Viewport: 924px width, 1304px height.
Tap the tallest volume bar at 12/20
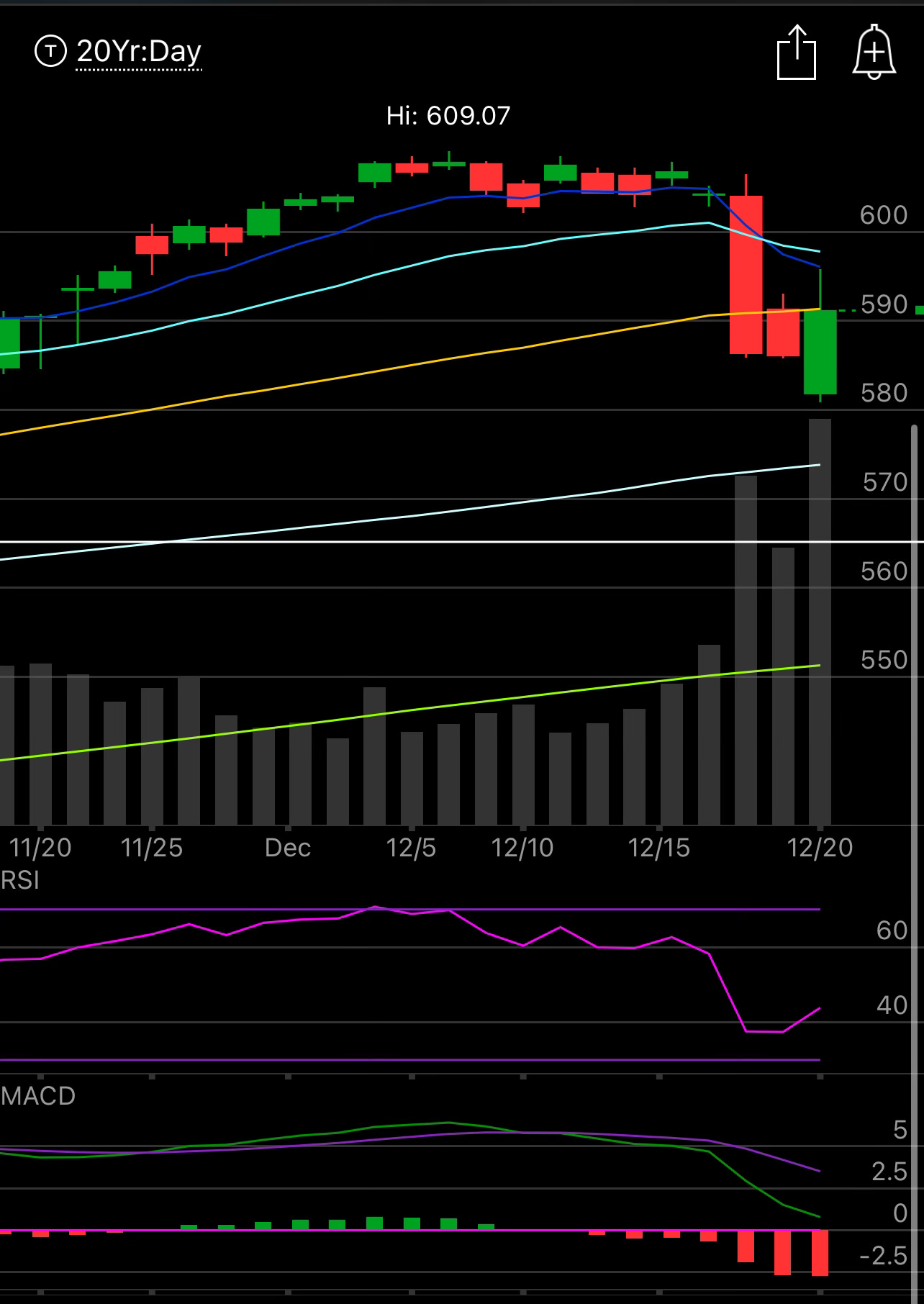(x=820, y=621)
